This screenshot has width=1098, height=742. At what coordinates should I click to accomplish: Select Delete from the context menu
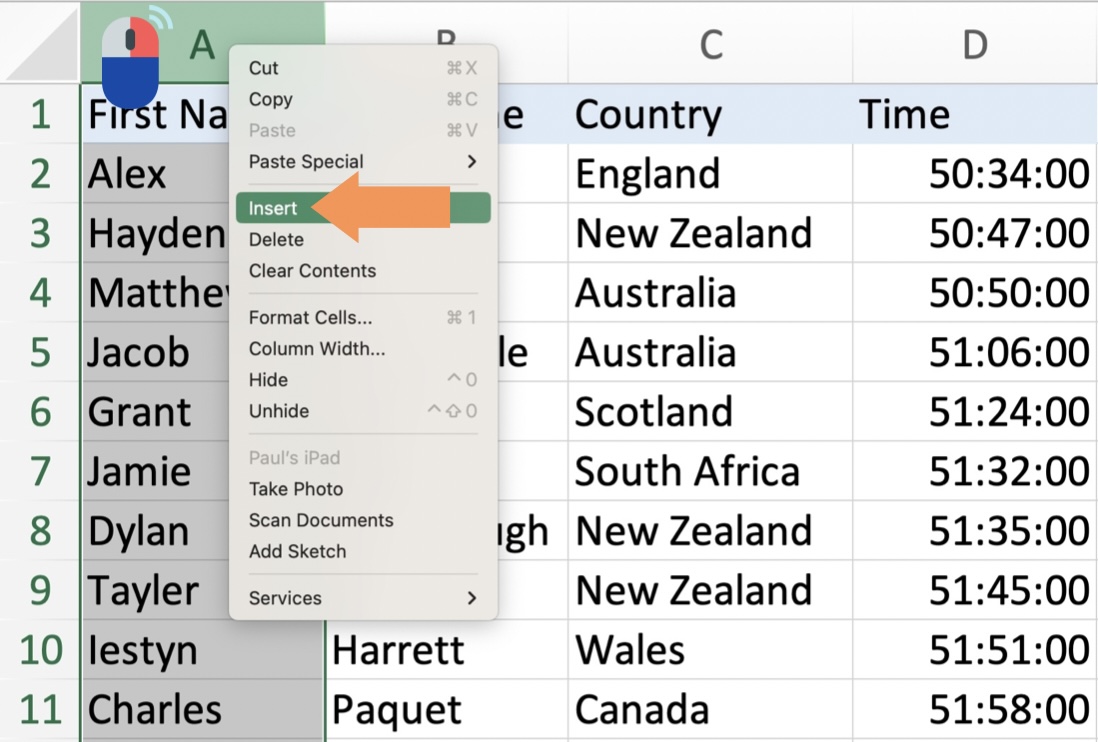click(363, 239)
